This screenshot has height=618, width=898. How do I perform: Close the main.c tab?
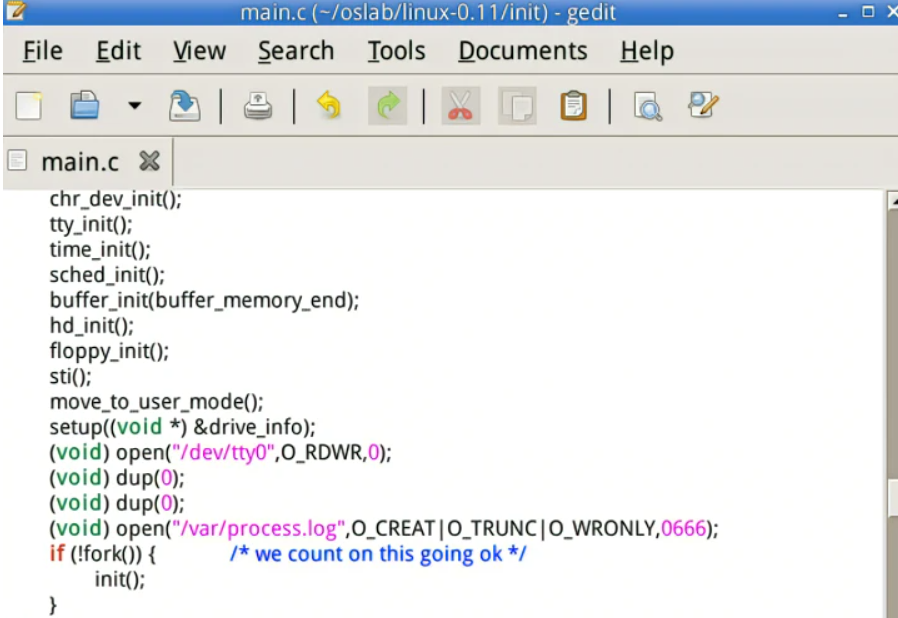(x=149, y=161)
